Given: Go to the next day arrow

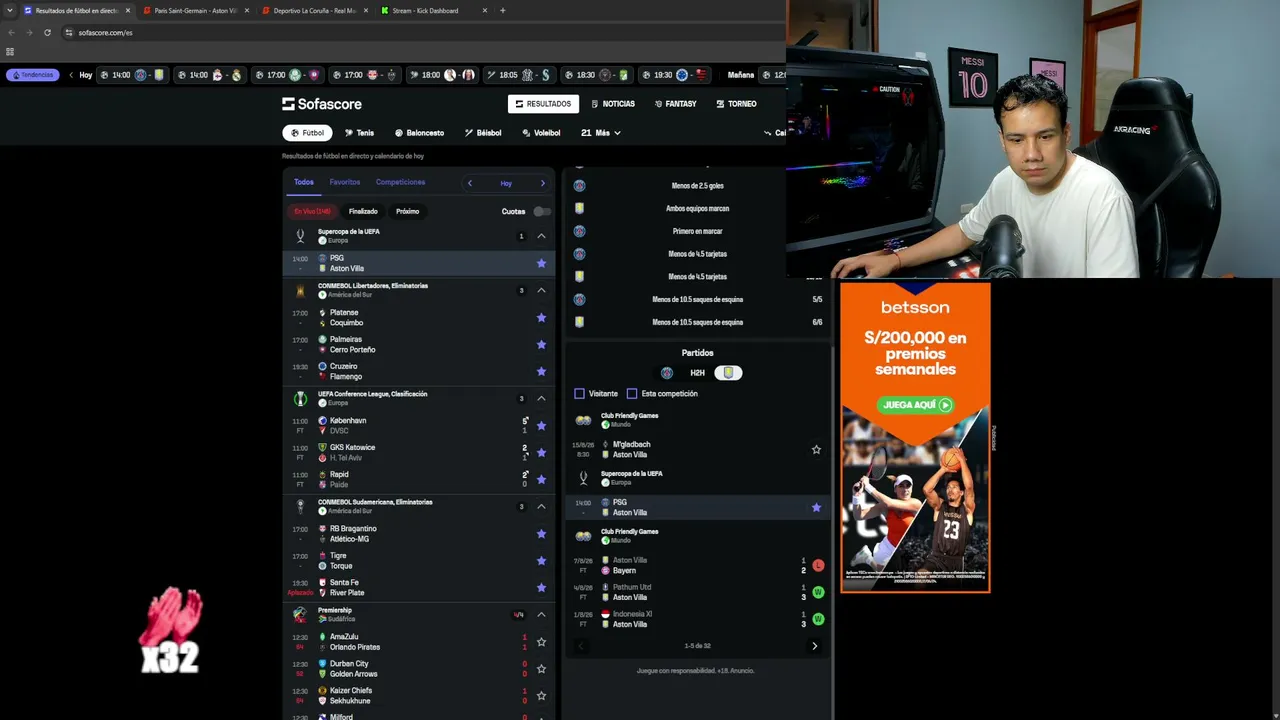Looking at the screenshot, I should click(542, 183).
